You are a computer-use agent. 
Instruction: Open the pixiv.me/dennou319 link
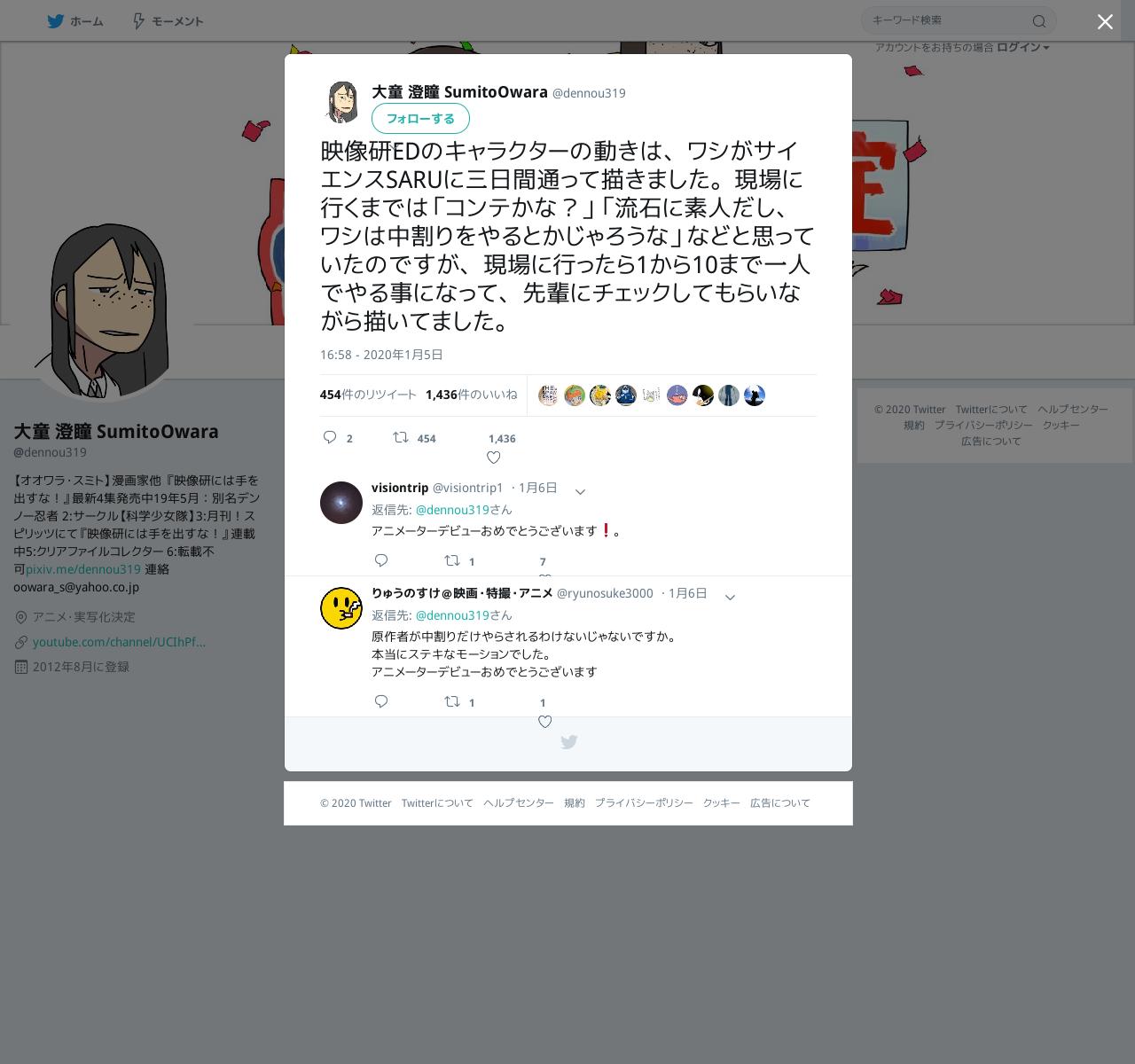tap(83, 569)
